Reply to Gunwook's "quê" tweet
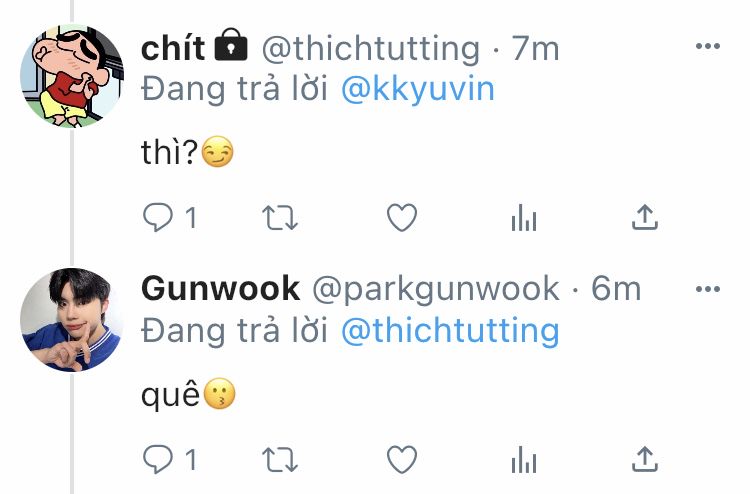Screen dimensions: 750x494 point(158,459)
